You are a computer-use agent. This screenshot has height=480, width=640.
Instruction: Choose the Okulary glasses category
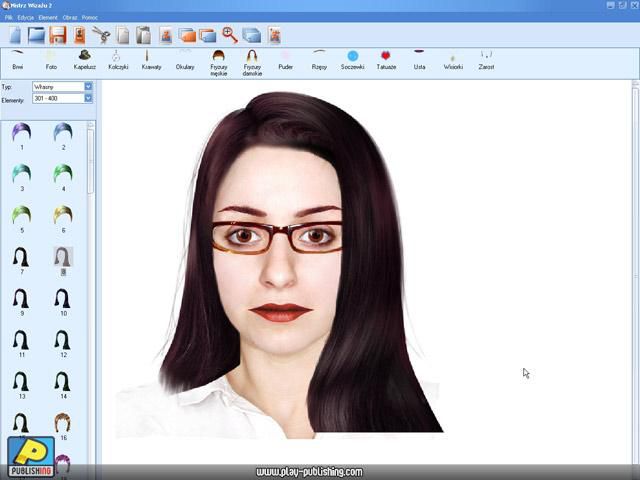click(185, 58)
